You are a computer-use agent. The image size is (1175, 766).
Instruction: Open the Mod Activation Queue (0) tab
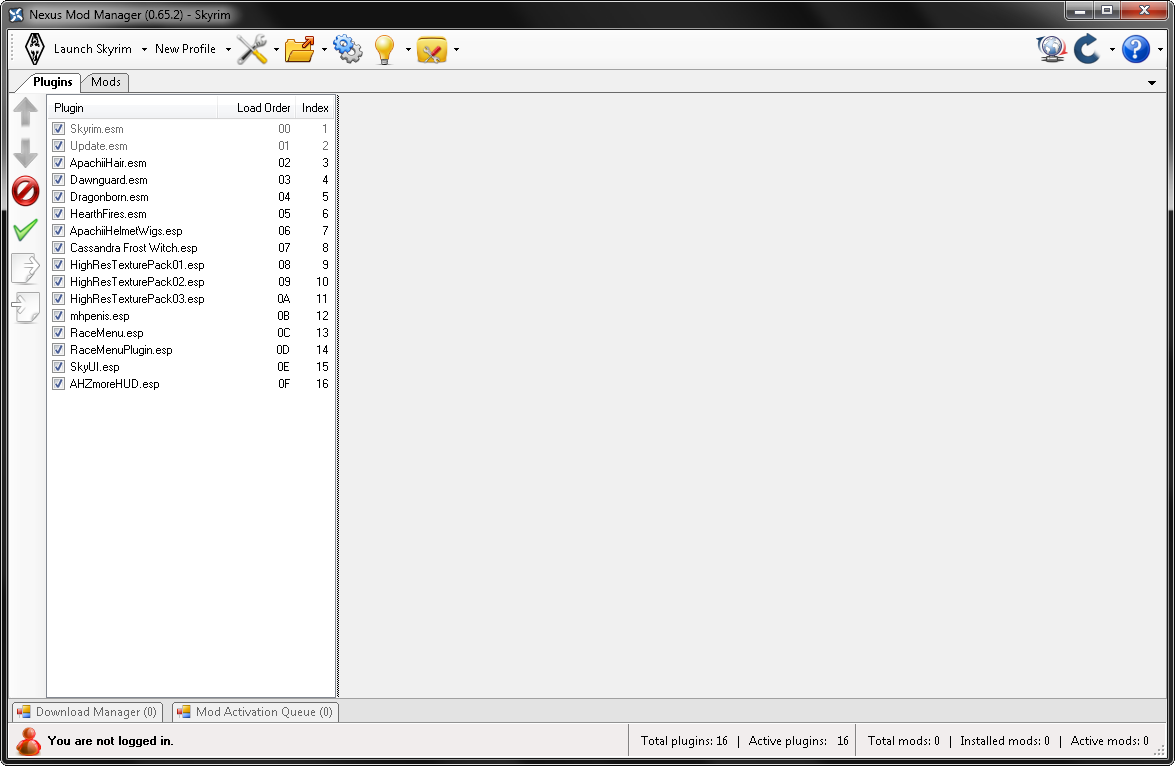coord(256,712)
